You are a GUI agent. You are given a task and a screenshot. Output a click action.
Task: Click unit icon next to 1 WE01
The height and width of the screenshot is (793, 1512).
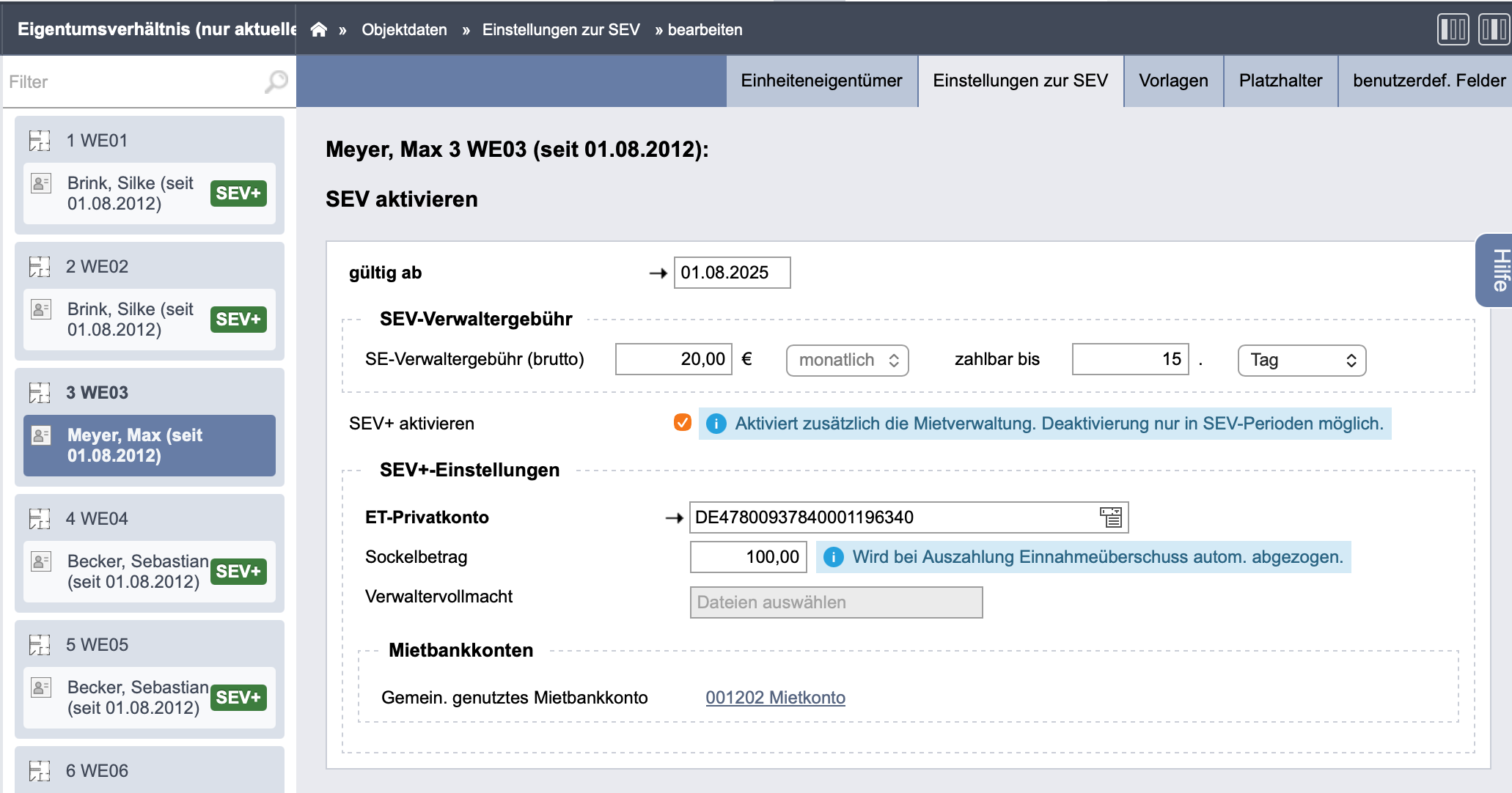pos(40,140)
